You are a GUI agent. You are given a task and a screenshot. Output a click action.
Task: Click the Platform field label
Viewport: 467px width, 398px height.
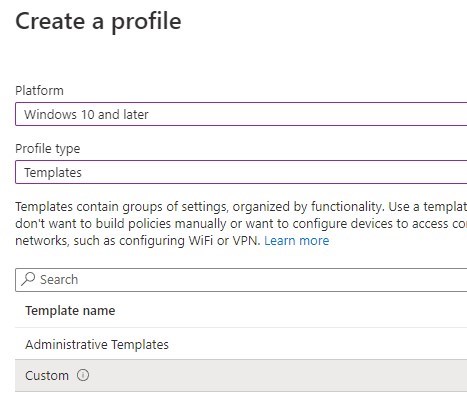[x=39, y=91]
